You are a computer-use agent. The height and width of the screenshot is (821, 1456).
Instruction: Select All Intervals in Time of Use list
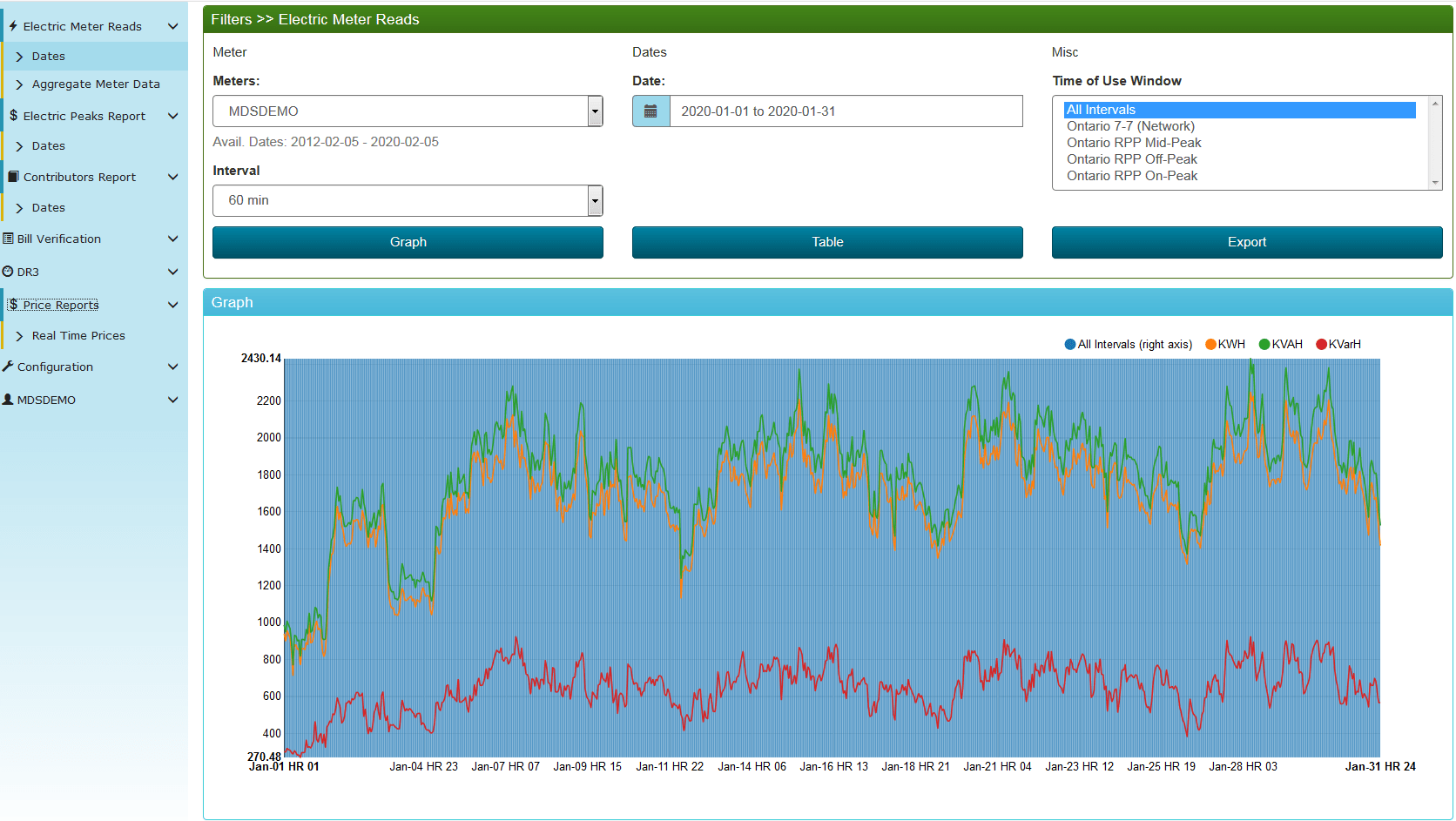click(x=1239, y=110)
